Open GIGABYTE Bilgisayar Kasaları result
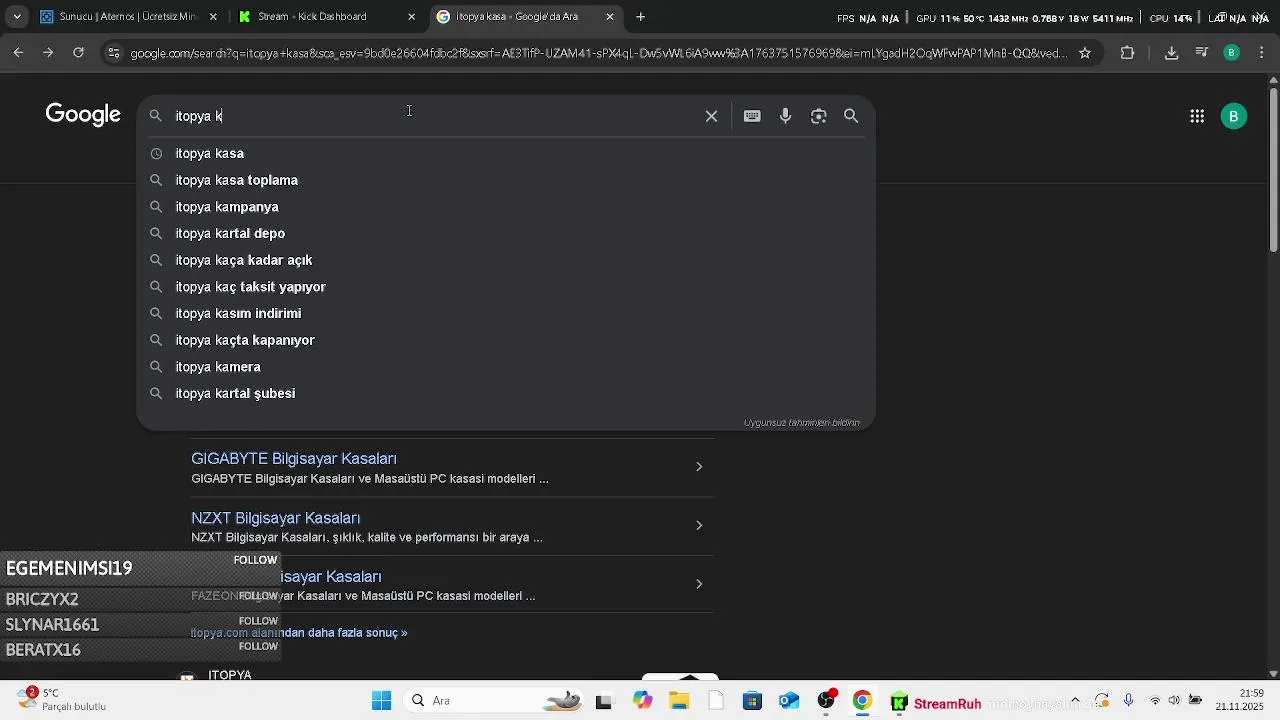This screenshot has height=720, width=1280. (x=294, y=459)
